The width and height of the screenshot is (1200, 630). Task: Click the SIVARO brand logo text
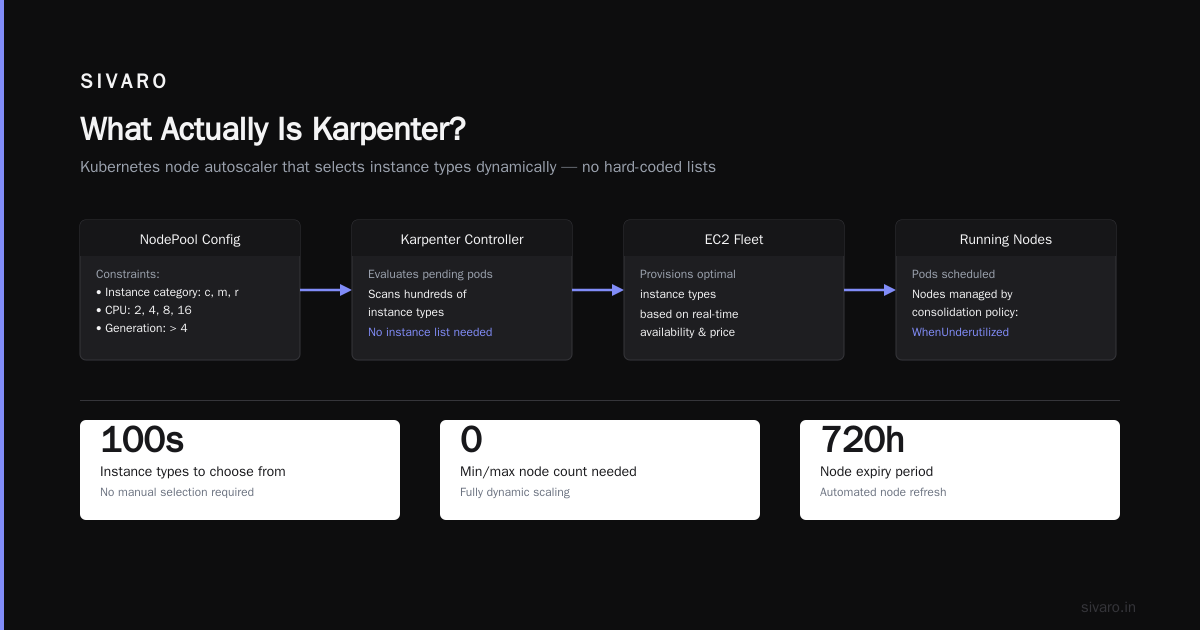[x=124, y=82]
